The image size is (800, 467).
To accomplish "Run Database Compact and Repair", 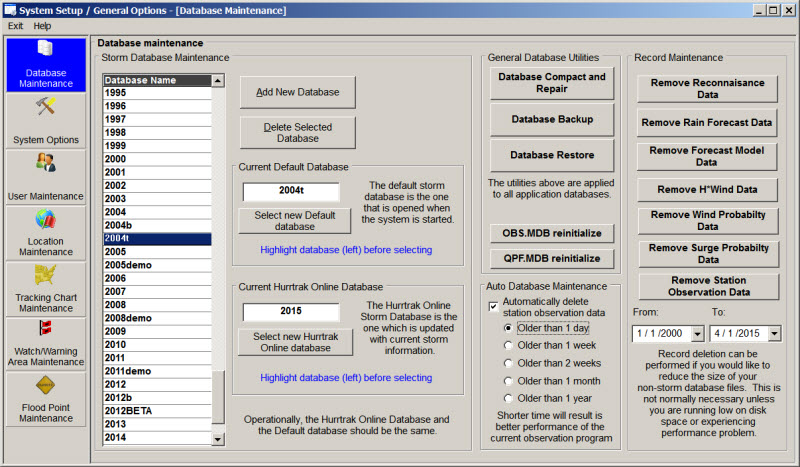I will 552,83.
